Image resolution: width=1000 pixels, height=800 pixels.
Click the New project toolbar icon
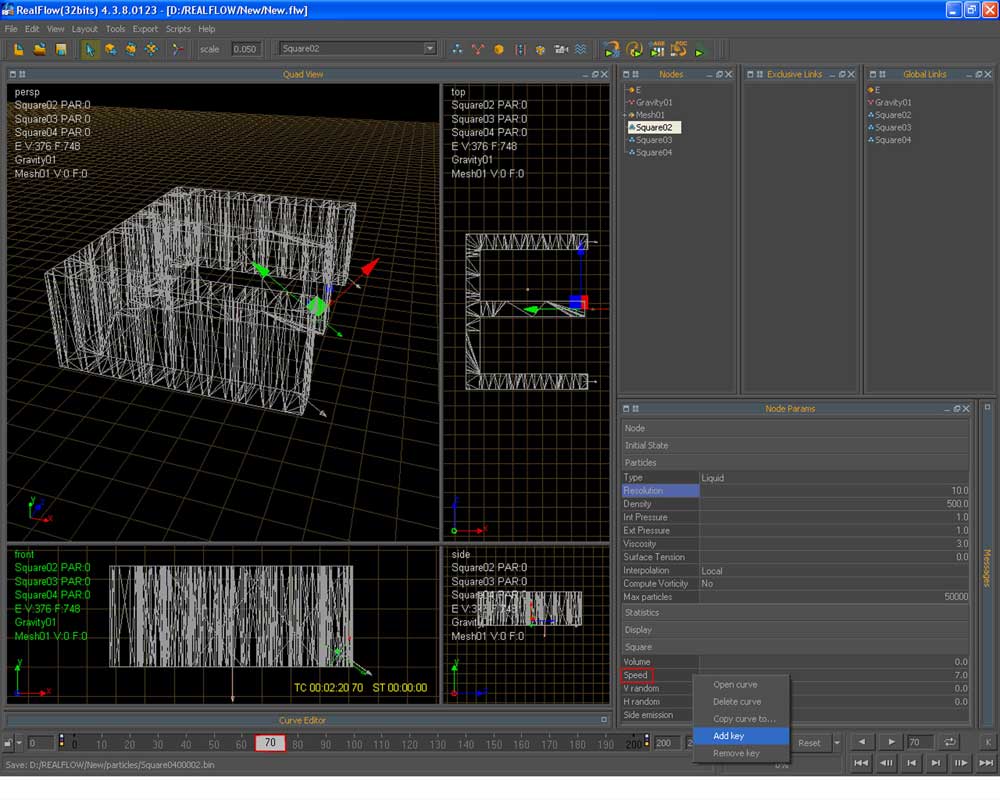[x=18, y=49]
